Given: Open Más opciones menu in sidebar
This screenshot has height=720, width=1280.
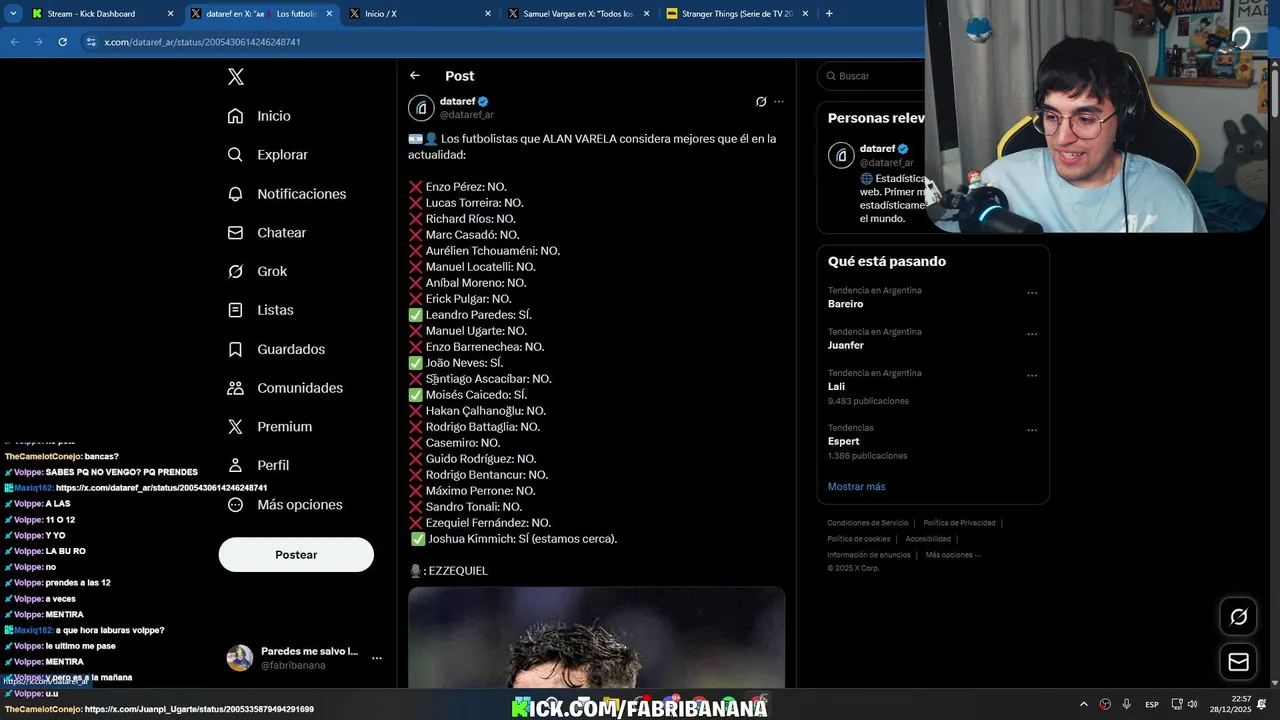Looking at the screenshot, I should pos(285,505).
